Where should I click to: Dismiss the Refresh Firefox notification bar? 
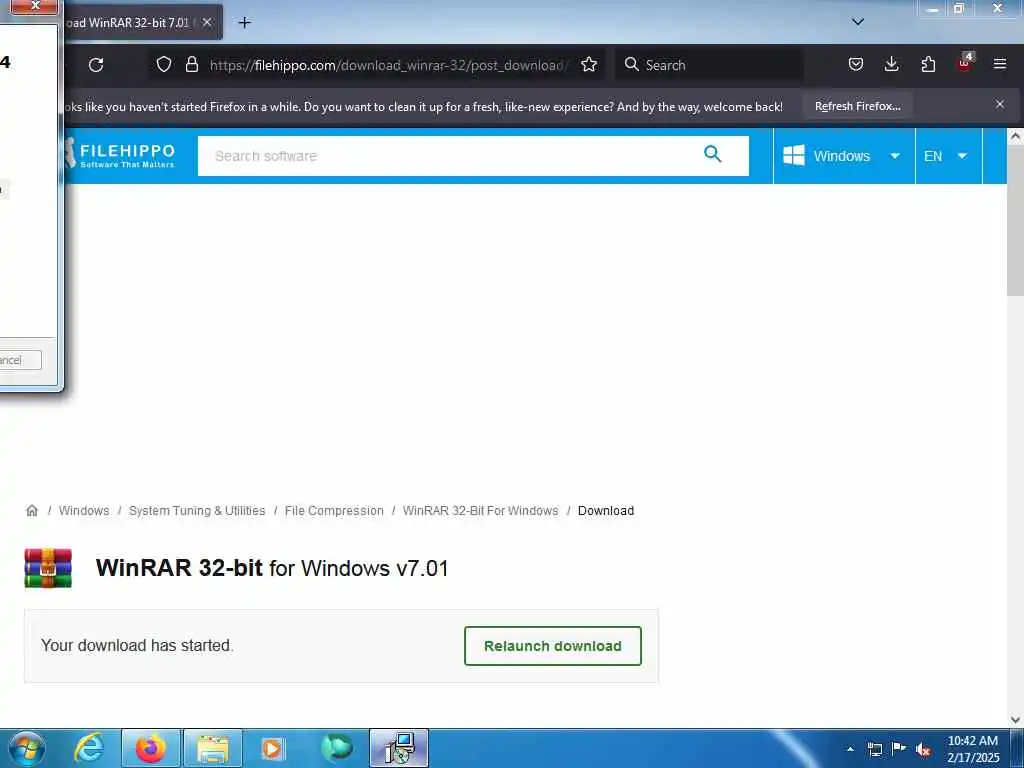tap(1000, 104)
